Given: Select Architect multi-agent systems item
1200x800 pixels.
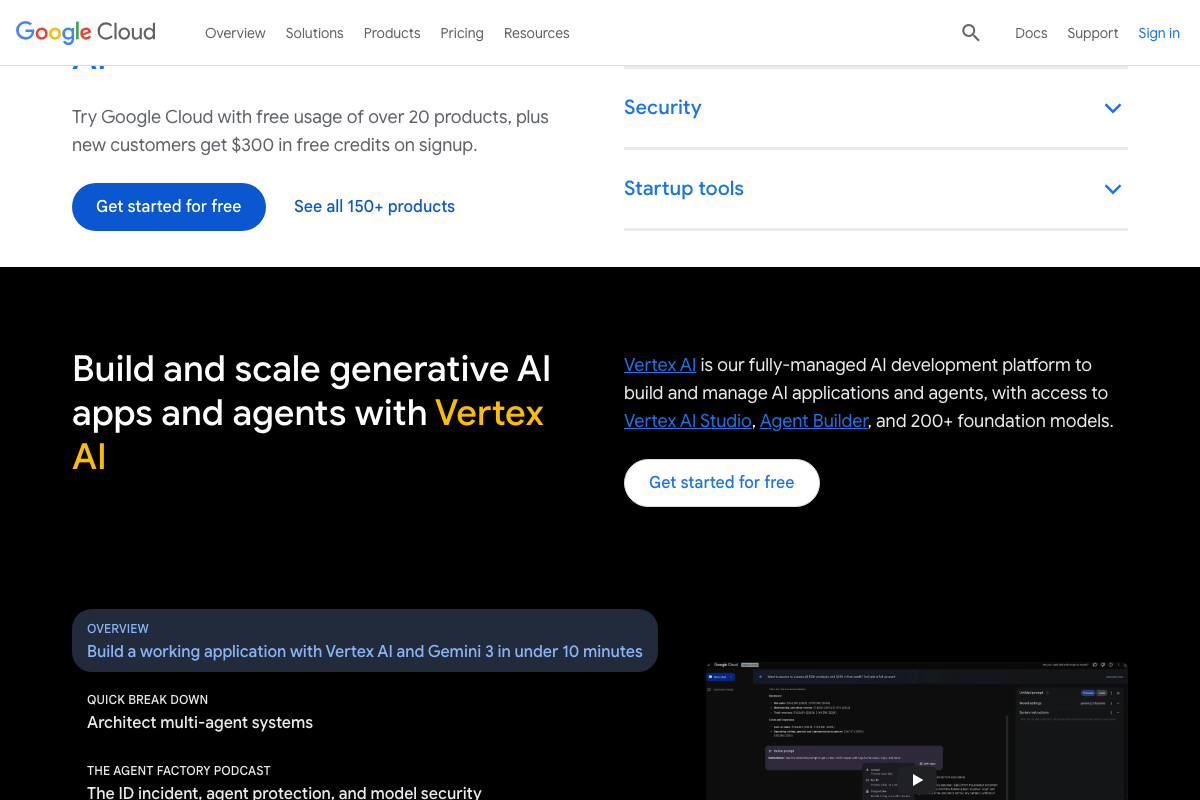Looking at the screenshot, I should [x=200, y=712].
